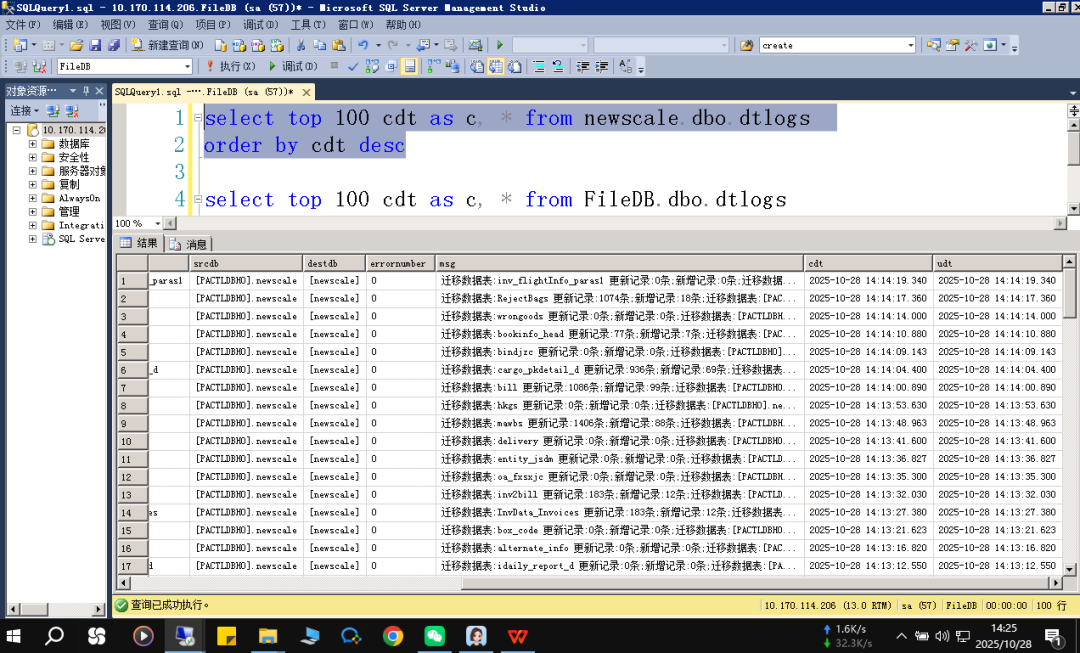Open the Toolbox wrench icon
This screenshot has height=653, width=1080.
pyautogui.click(x=971, y=45)
